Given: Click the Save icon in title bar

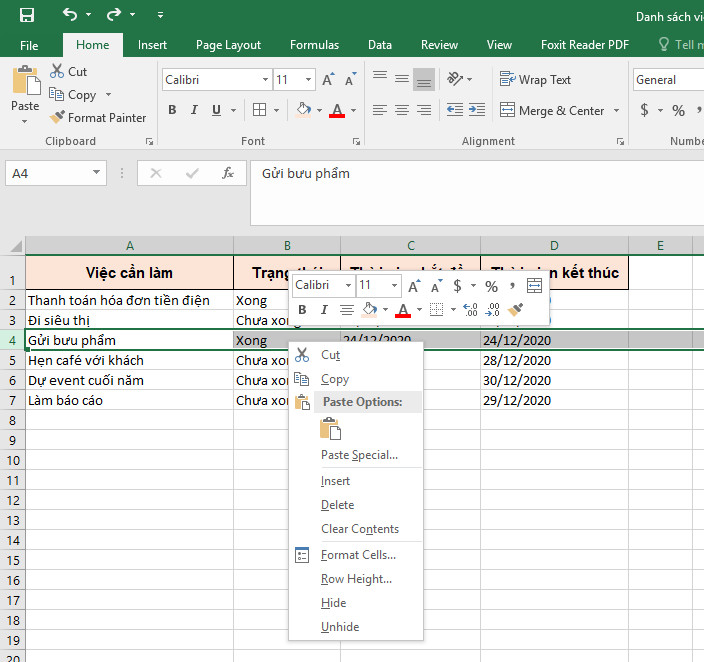Looking at the screenshot, I should (26, 15).
